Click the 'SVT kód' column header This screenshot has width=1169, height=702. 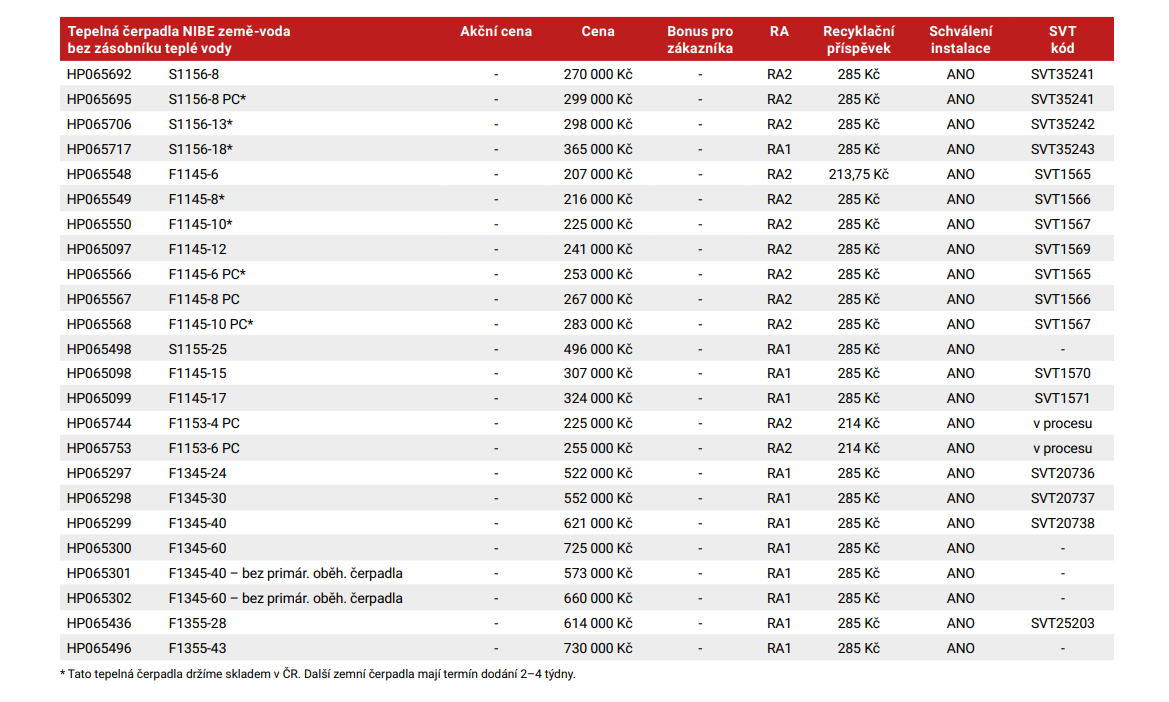coord(1062,39)
